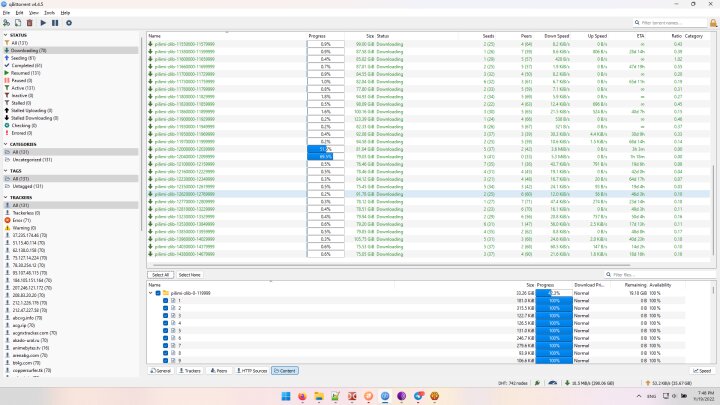Click the Select None button

(189, 274)
